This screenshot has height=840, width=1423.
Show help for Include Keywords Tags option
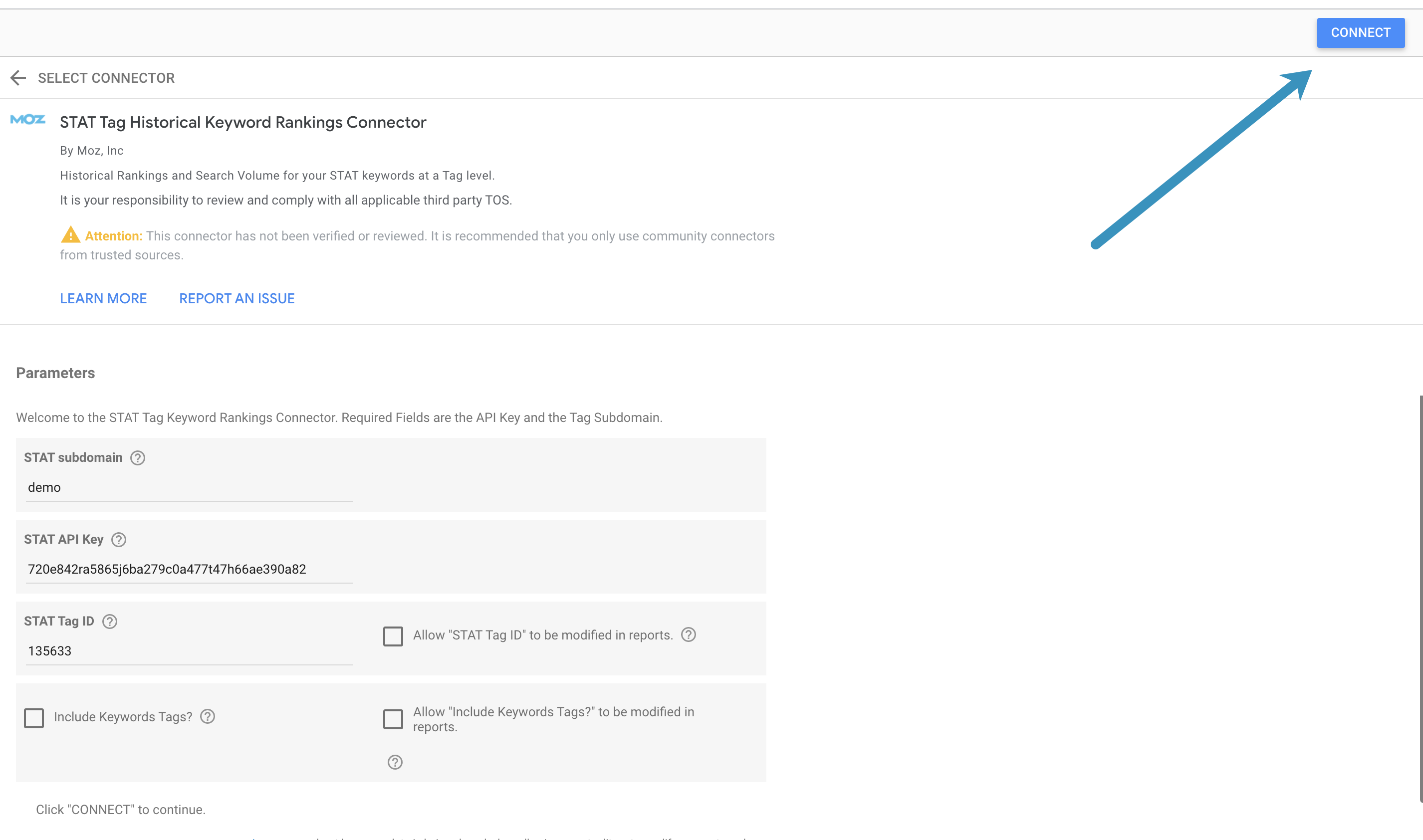tap(208, 717)
